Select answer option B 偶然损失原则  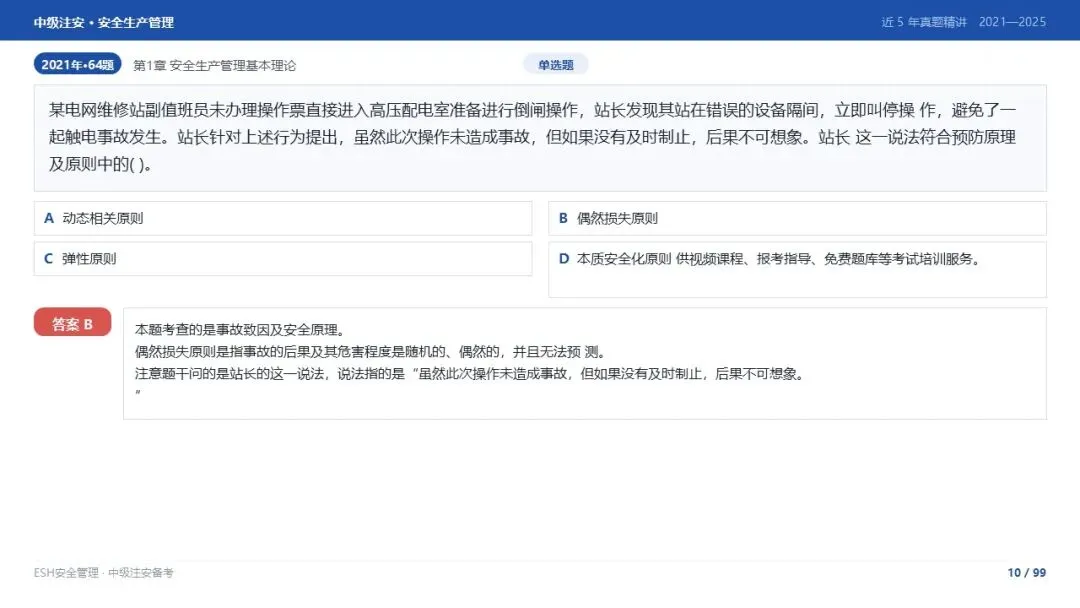coord(797,218)
